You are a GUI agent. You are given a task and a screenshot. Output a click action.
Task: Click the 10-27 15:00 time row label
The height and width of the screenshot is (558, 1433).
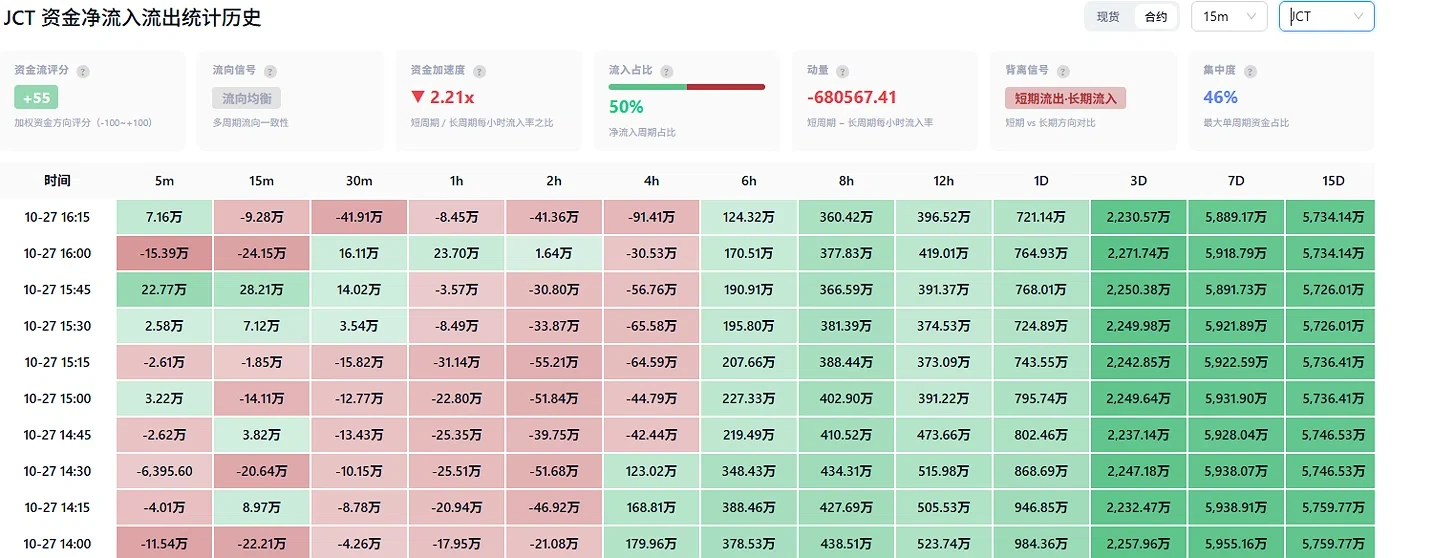[57, 398]
